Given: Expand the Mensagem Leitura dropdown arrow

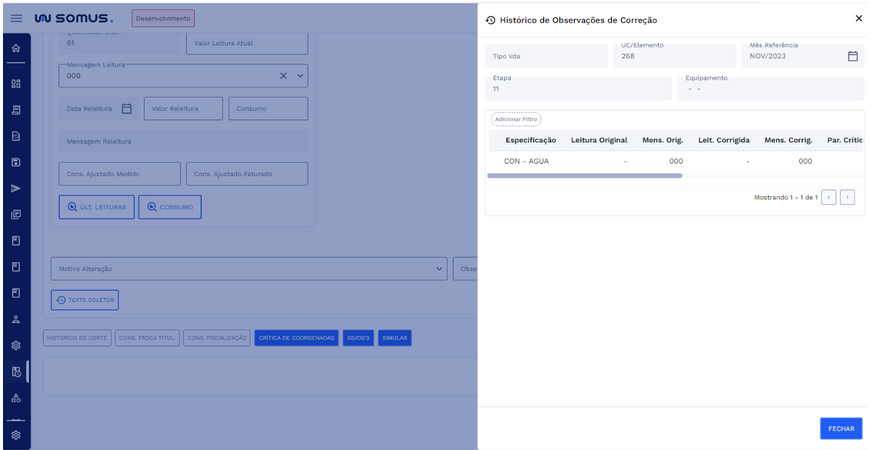Looking at the screenshot, I should click(x=299, y=76).
